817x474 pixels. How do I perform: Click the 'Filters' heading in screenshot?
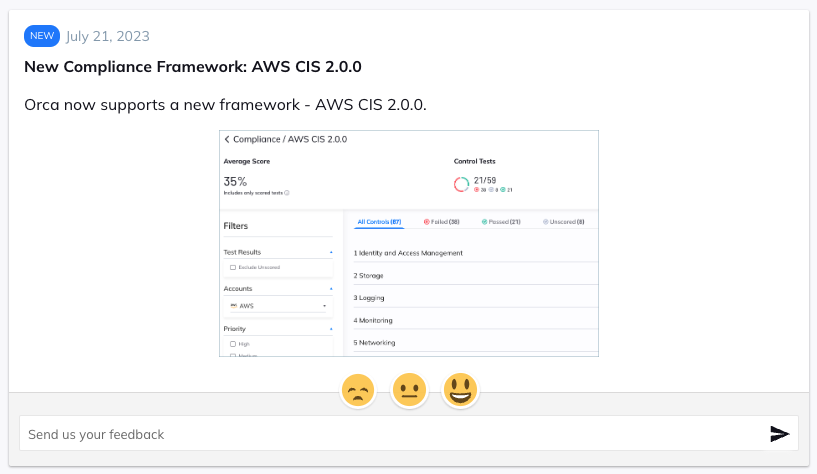click(236, 226)
